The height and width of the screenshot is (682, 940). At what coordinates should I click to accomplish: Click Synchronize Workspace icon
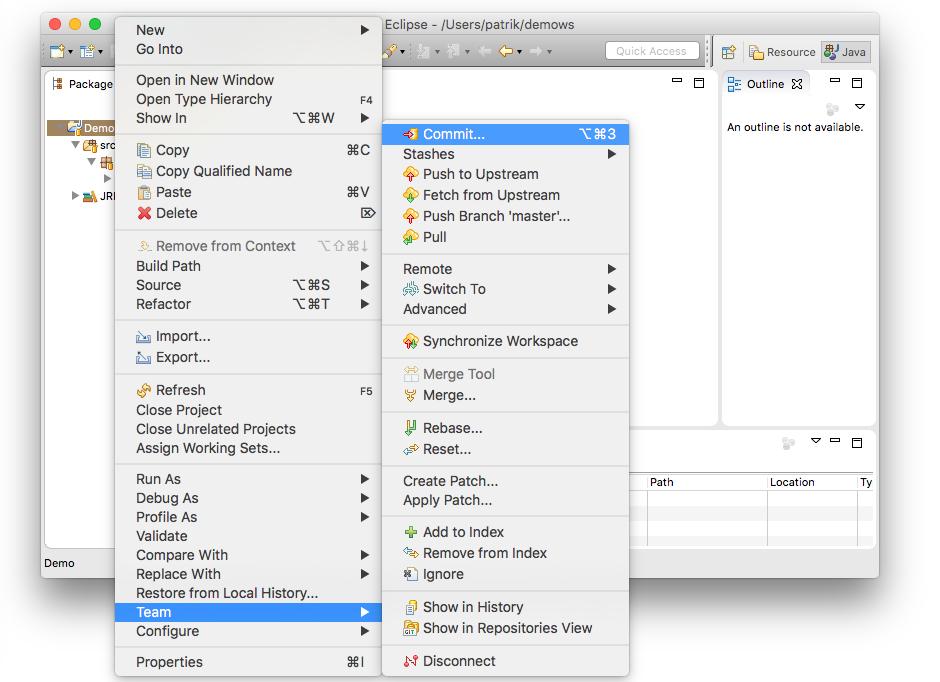click(x=411, y=342)
